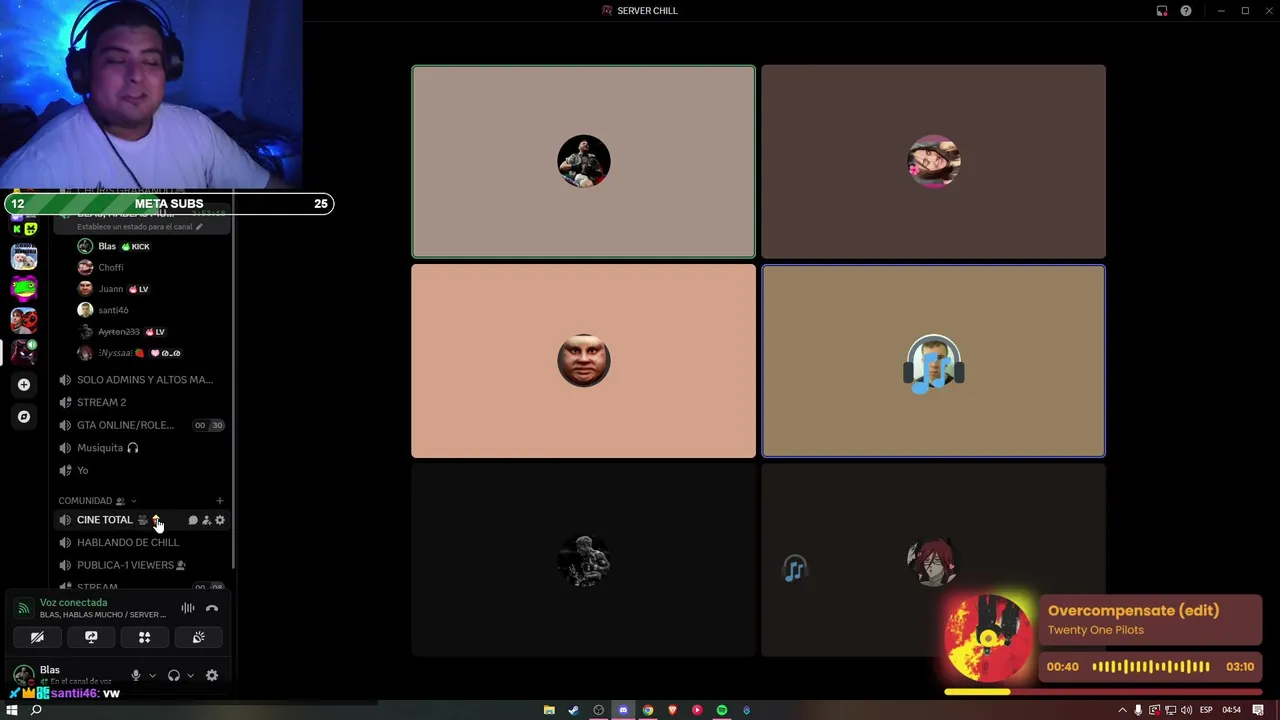Open voice connection signal details icon
Viewport: 1280px width, 720px height.
coord(24,608)
